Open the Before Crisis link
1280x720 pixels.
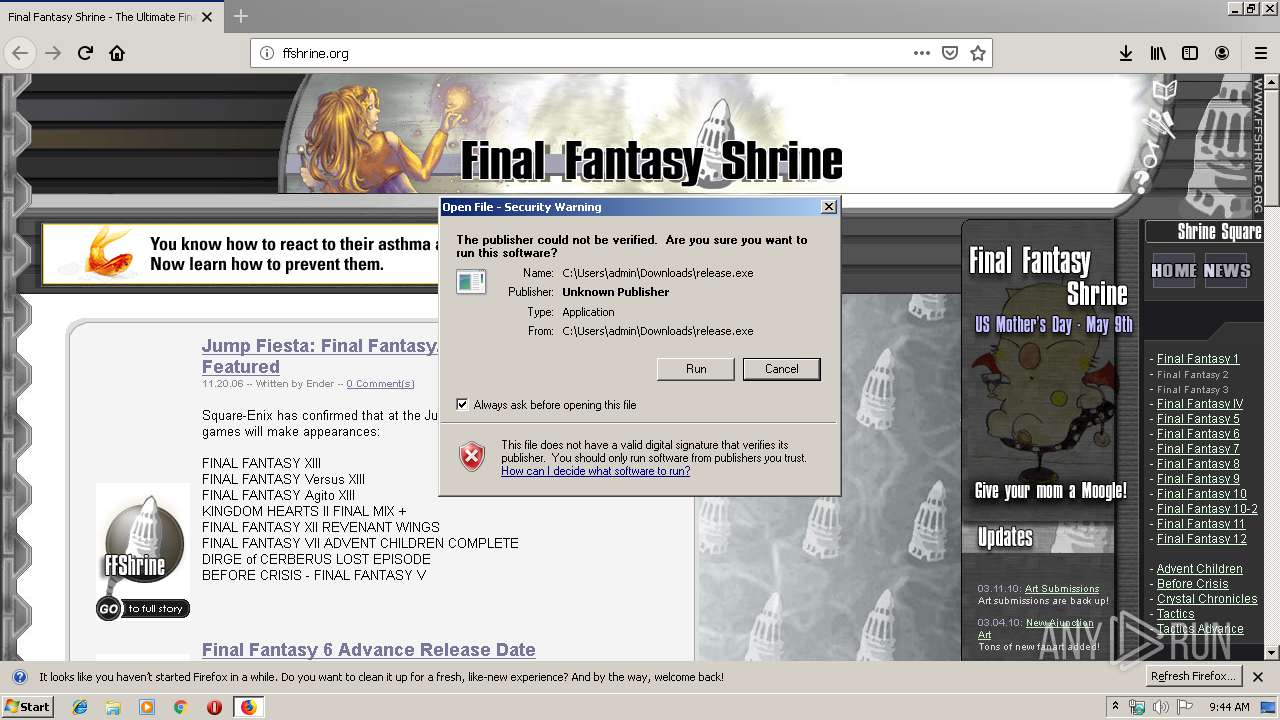[x=1192, y=584]
